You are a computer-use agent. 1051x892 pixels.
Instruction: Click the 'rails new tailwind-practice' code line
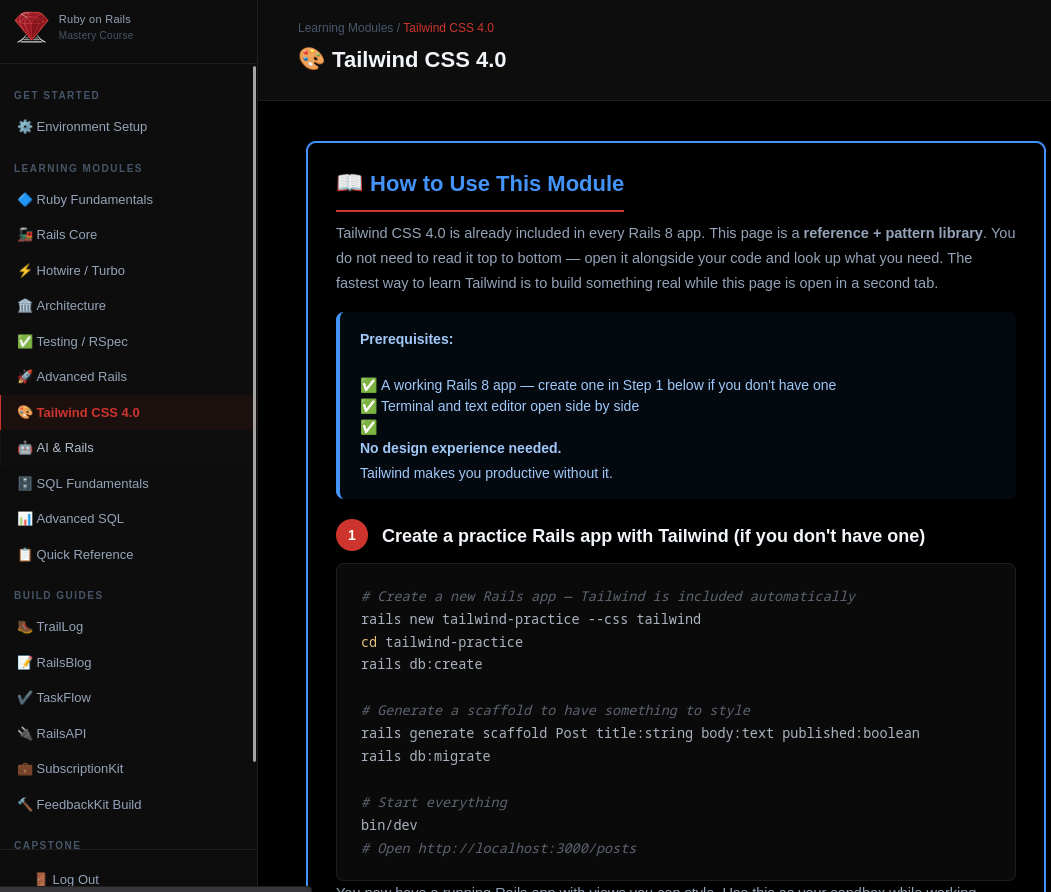tap(531, 619)
